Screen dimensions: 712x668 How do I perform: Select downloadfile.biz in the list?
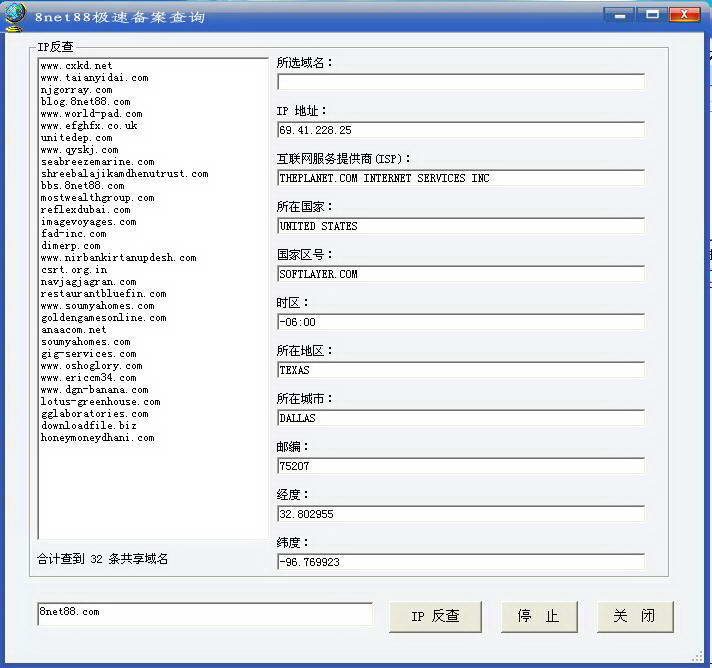[x=89, y=426]
